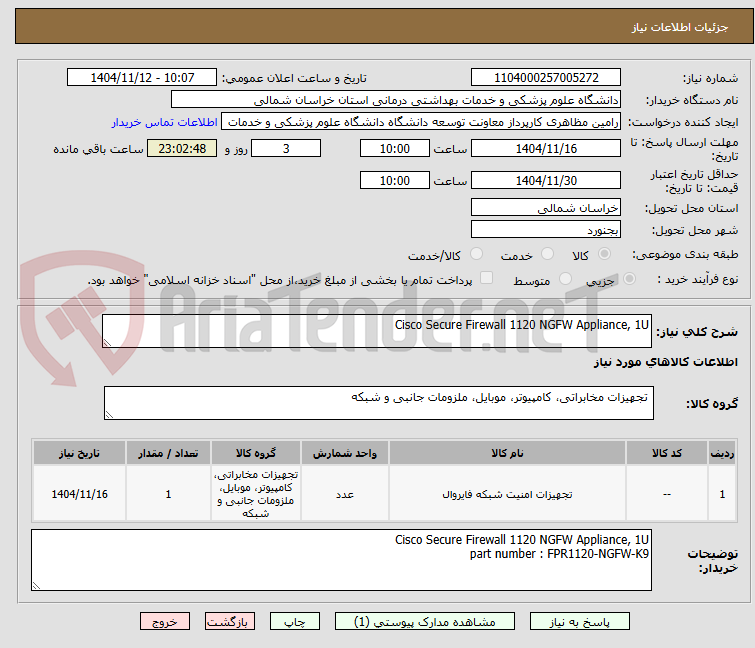Click the delivery province field 'خراسان شمالی'
The height and width of the screenshot is (648, 755).
click(x=546, y=207)
